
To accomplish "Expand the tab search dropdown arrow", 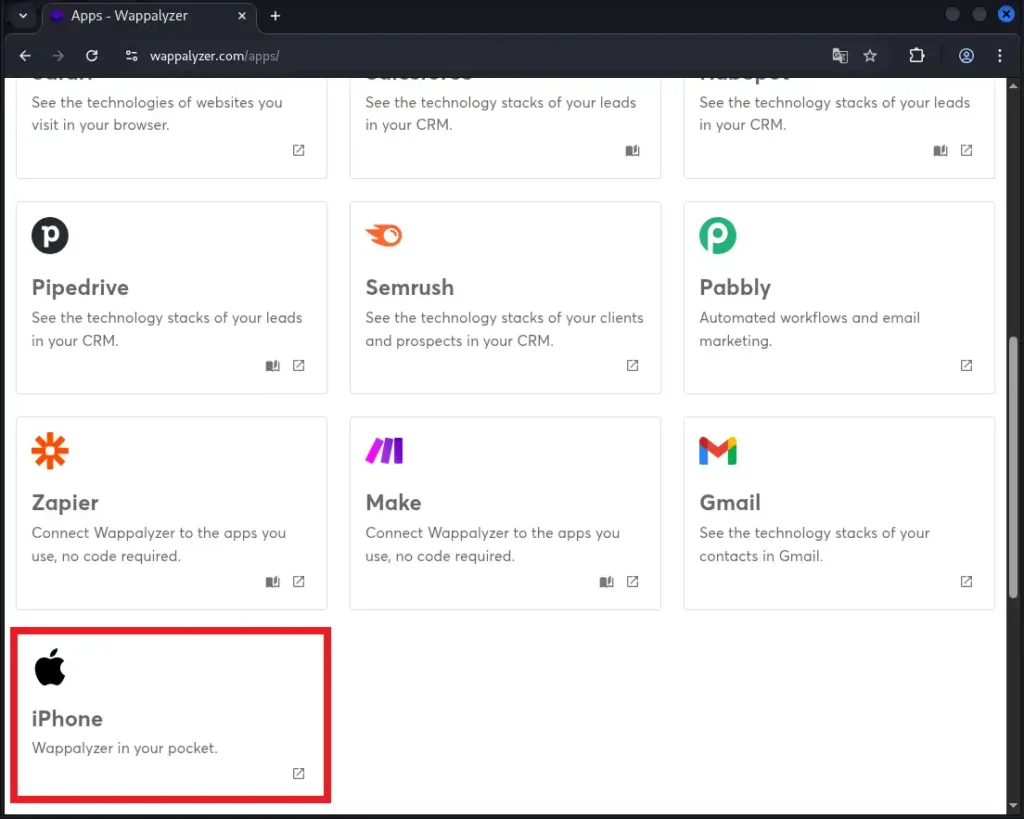I will pos(23,15).
